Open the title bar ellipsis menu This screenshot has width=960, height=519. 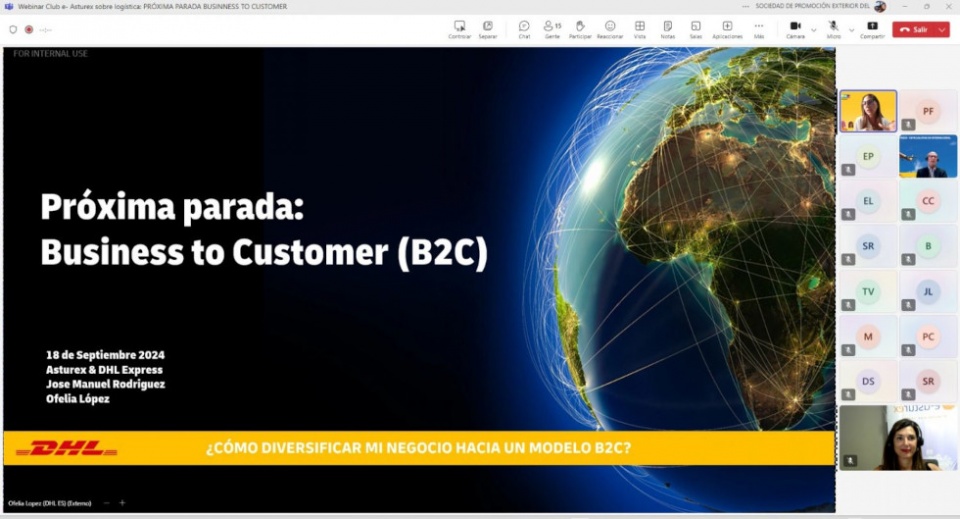(x=745, y=6)
